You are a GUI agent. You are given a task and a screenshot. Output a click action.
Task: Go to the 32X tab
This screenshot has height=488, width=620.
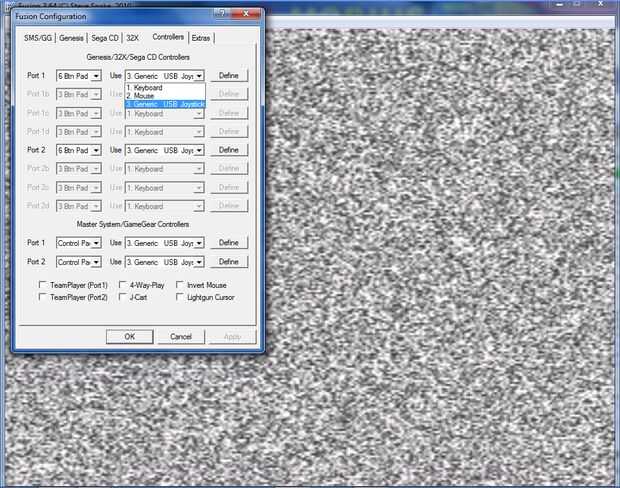[x=132, y=38]
